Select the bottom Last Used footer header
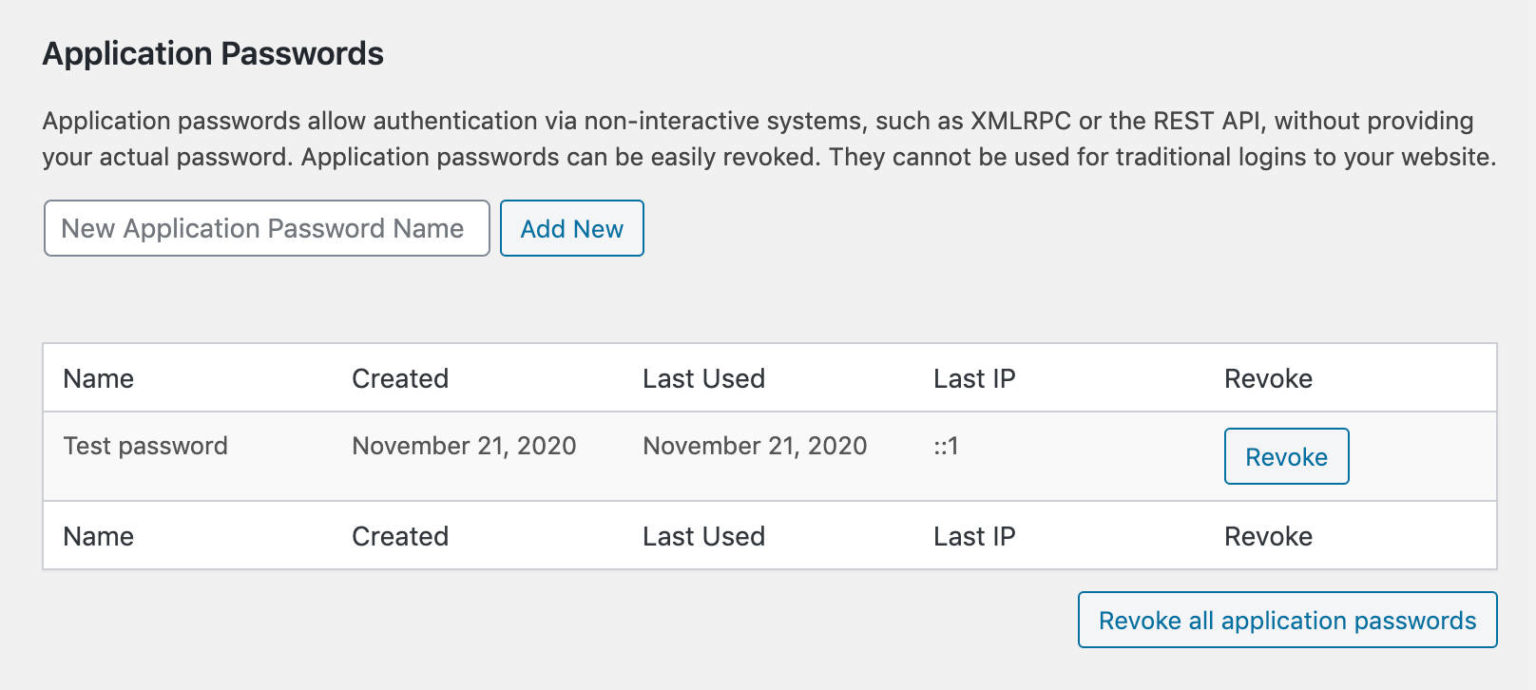Screen dimensions: 1536x690 click(x=704, y=536)
